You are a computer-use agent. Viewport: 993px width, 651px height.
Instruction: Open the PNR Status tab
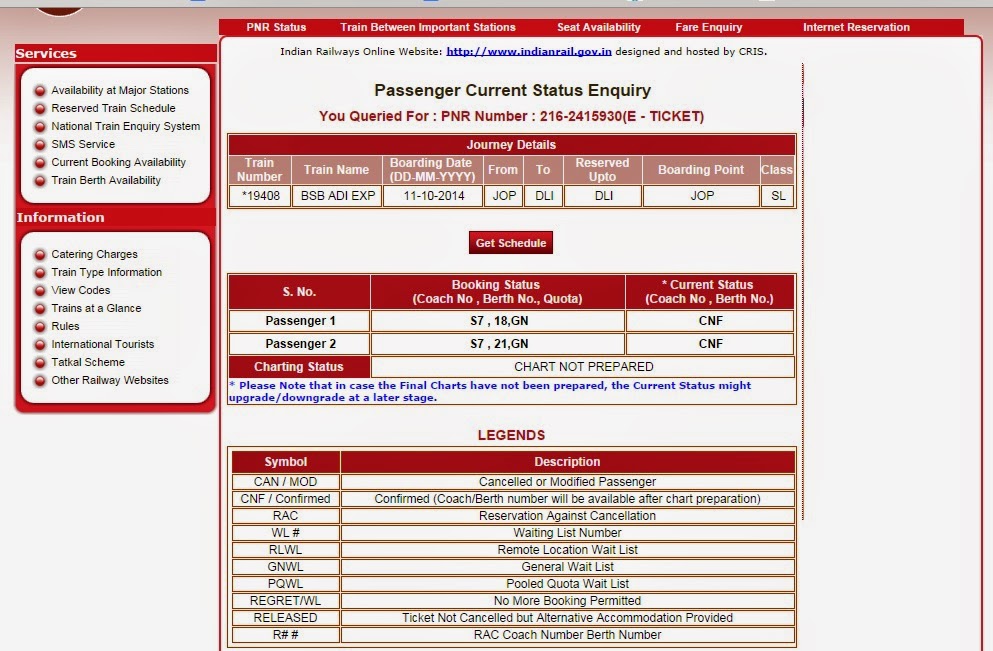276,27
